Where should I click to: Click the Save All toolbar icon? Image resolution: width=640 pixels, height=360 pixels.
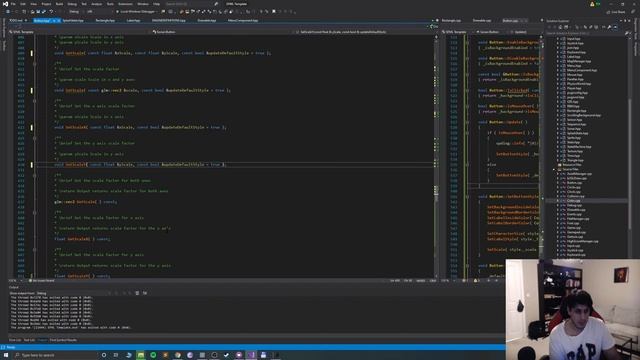pos(44,12)
